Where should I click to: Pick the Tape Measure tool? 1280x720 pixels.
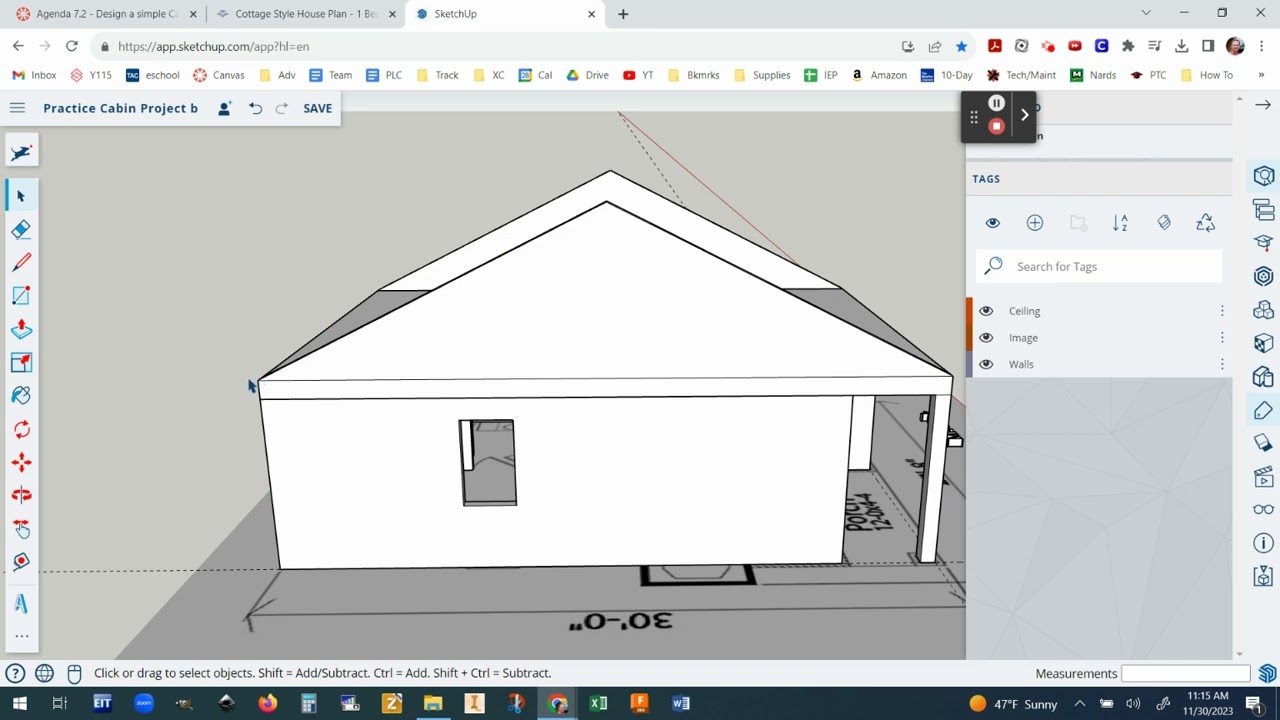(x=21, y=561)
